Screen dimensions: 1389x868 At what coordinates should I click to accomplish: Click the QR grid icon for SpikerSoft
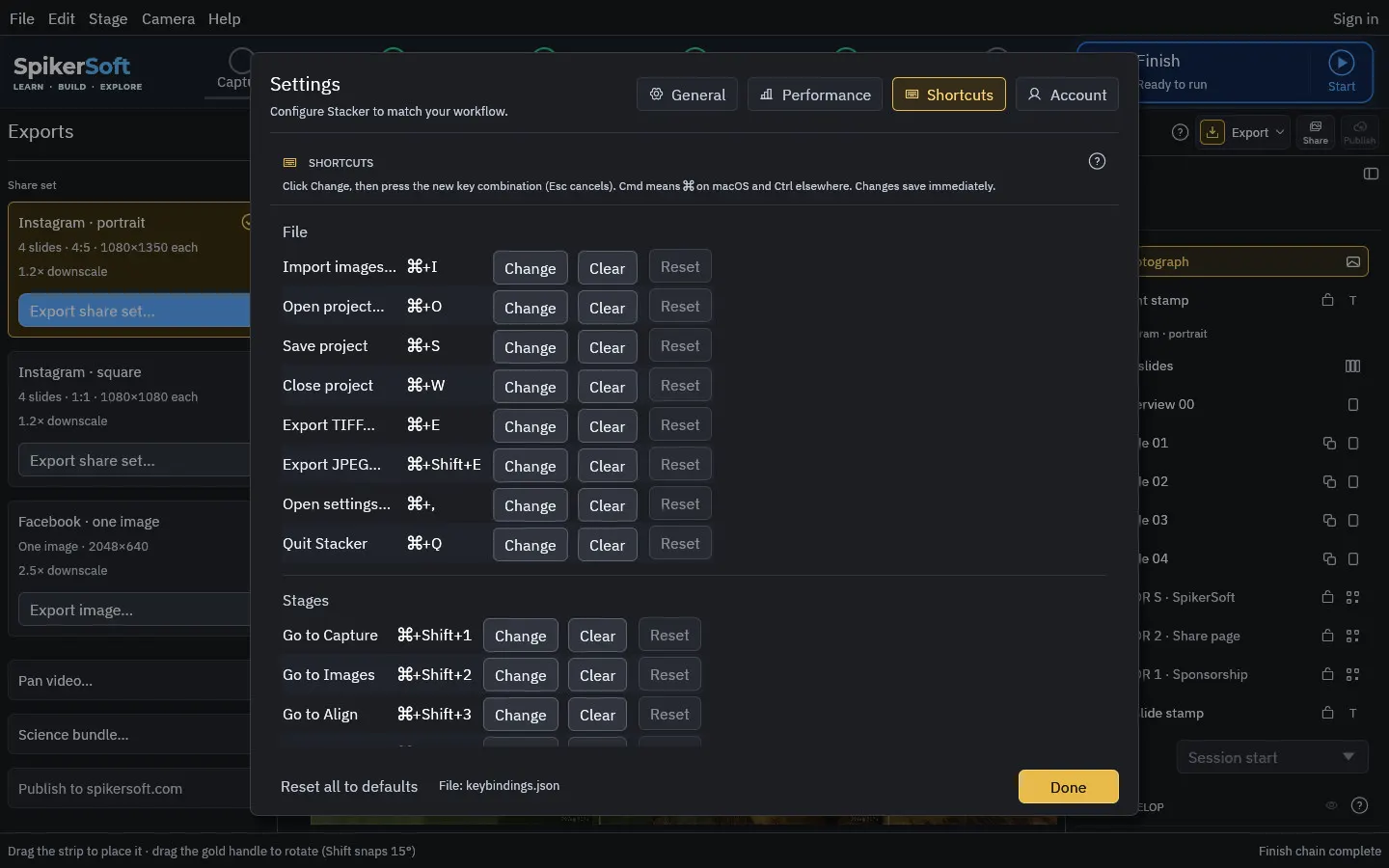click(x=1353, y=597)
